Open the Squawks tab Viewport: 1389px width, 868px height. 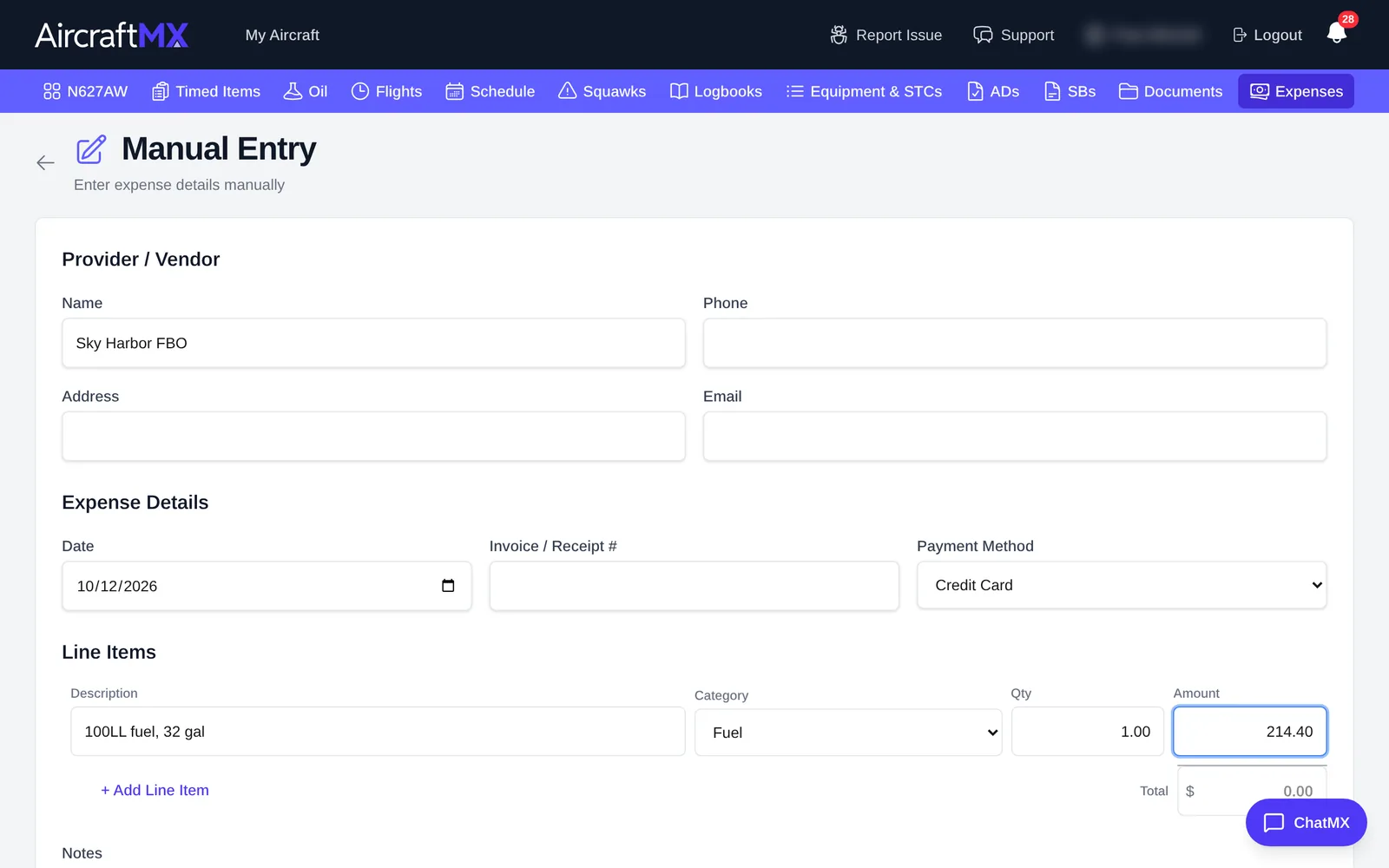click(x=602, y=91)
